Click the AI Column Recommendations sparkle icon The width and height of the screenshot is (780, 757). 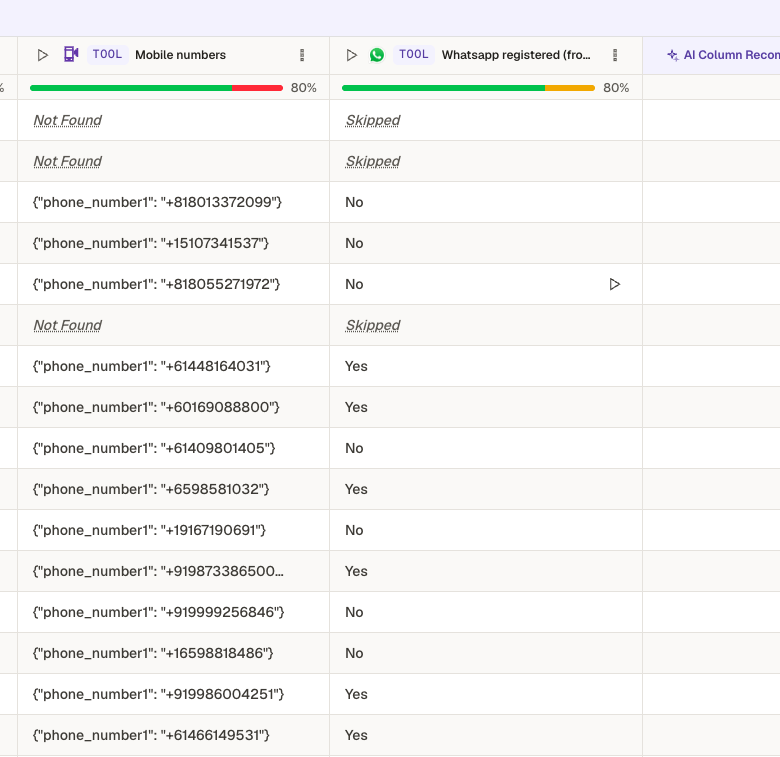pyautogui.click(x=673, y=55)
